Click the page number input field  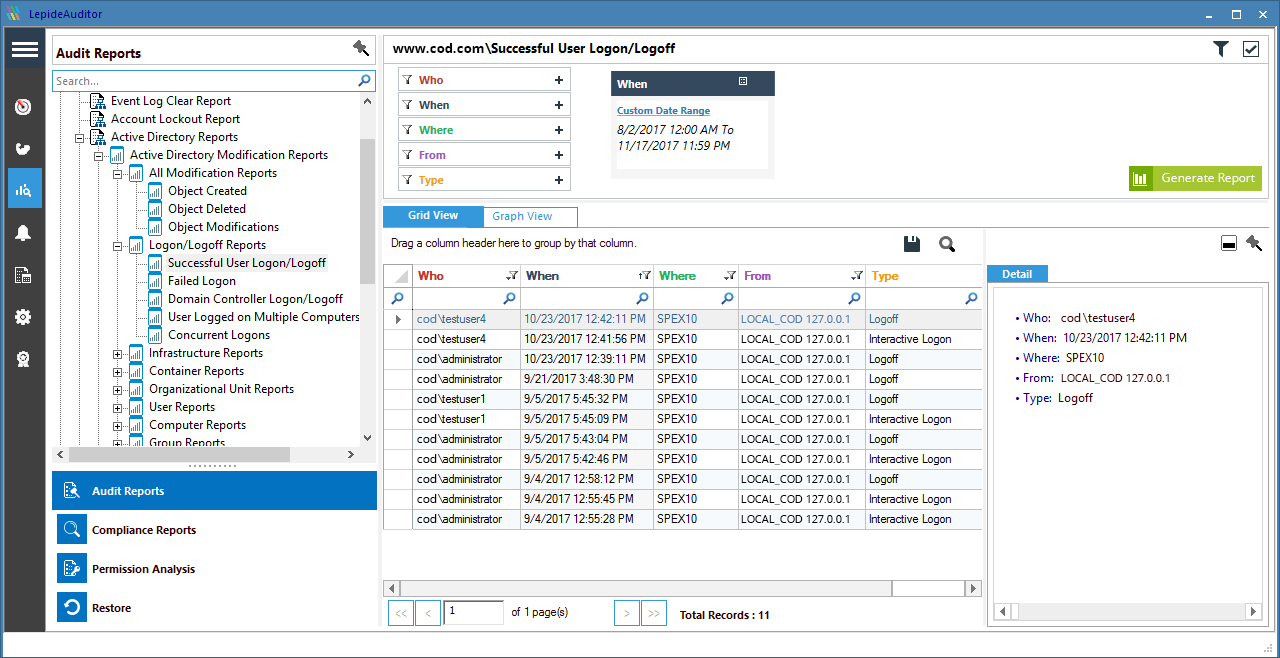[x=473, y=612]
